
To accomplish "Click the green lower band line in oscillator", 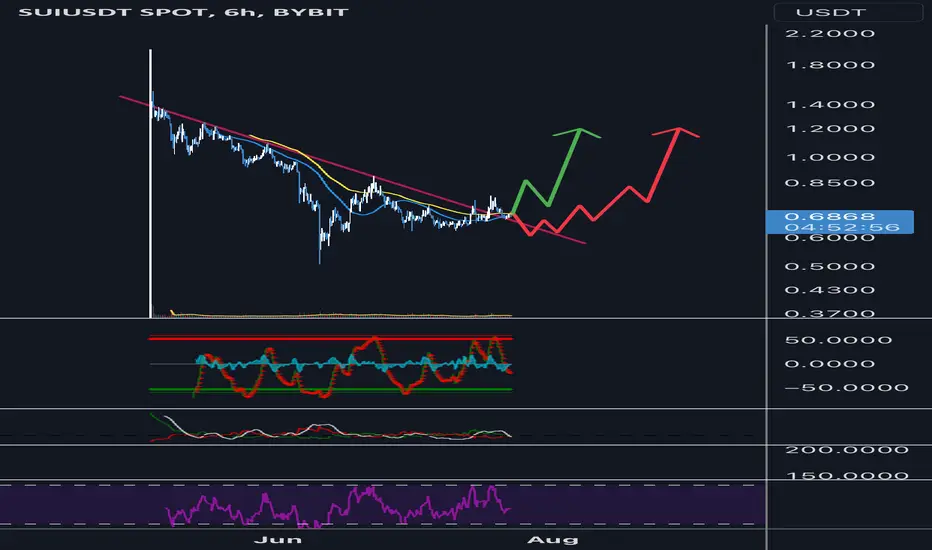I will click(x=330, y=389).
